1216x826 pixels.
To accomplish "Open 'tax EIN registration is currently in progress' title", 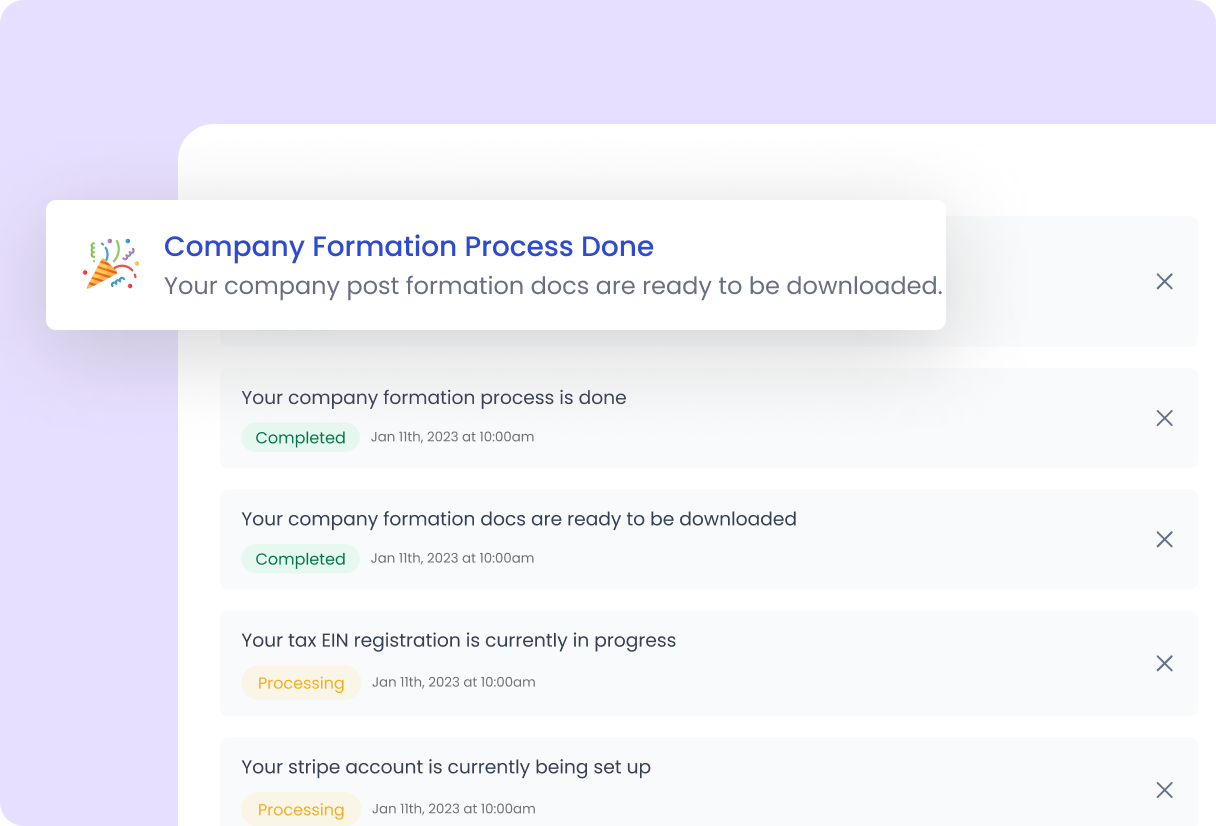I will point(458,641).
